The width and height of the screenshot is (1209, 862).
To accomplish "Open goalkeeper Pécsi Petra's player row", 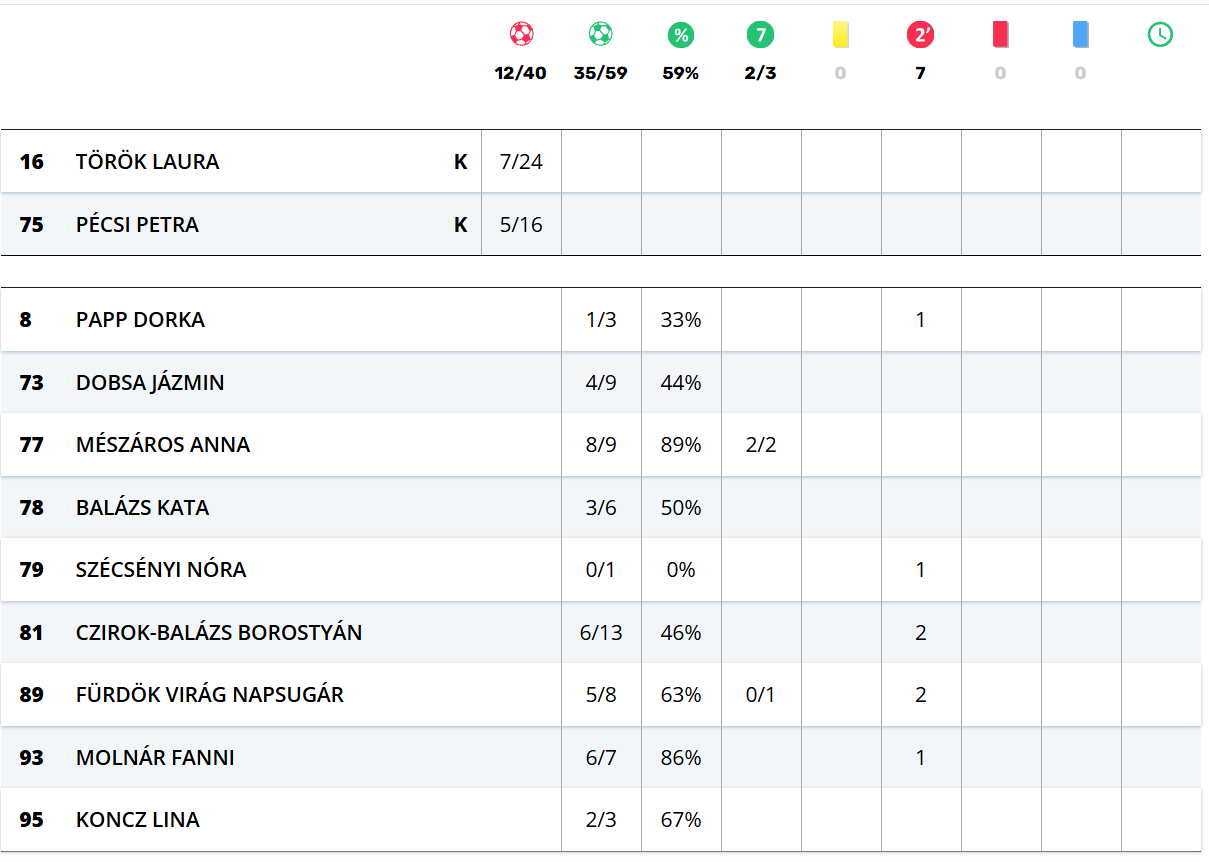I will pos(138,225).
